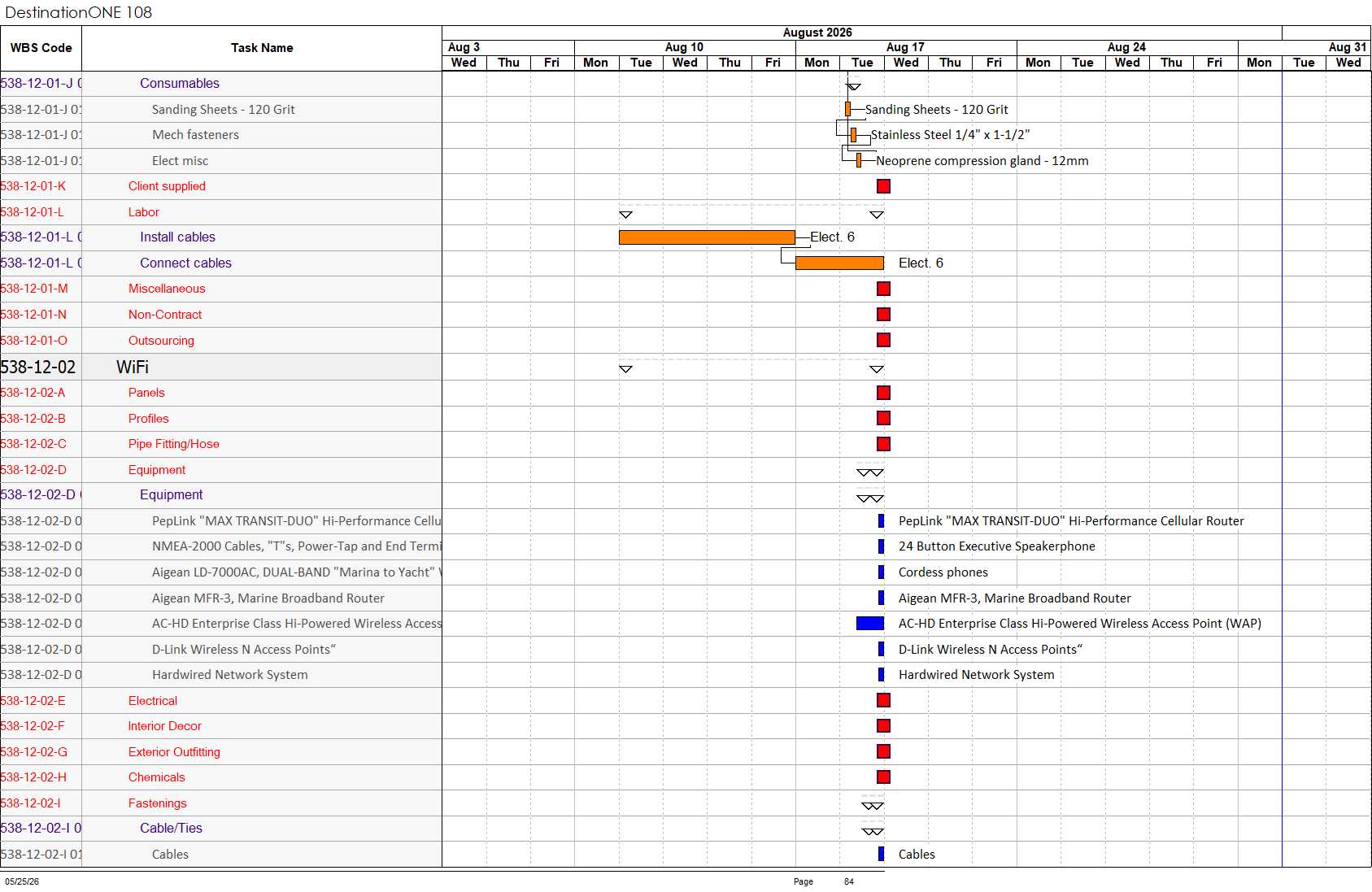This screenshot has height=892, width=1372.
Task: Click the blue Cables bar marker
Action: click(x=881, y=854)
